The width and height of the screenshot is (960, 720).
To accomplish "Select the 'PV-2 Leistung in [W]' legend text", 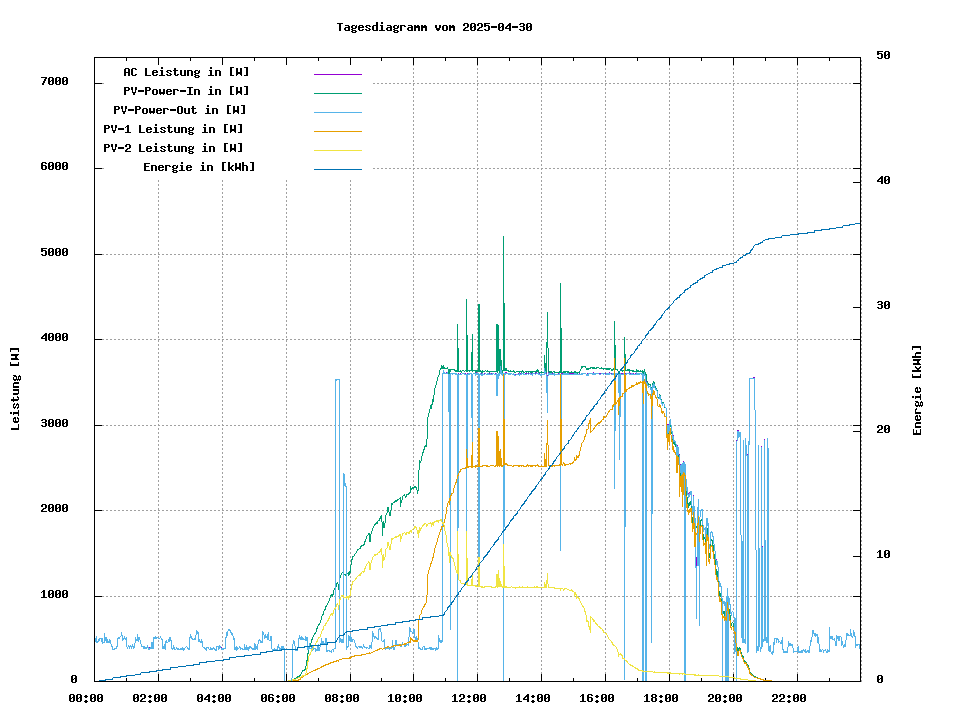I will coord(173,148).
